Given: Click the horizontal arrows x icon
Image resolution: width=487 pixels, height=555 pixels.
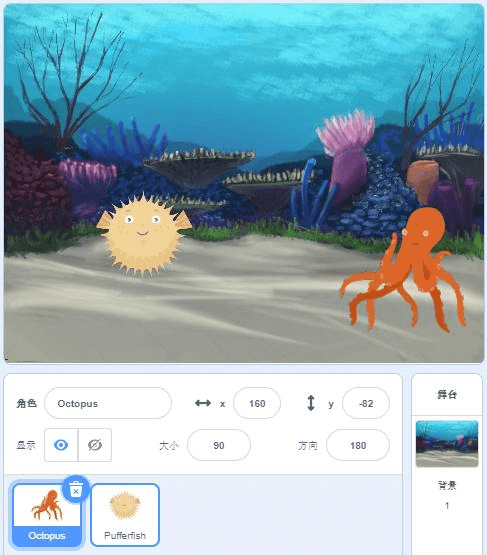Looking at the screenshot, I should pyautogui.click(x=203, y=403).
